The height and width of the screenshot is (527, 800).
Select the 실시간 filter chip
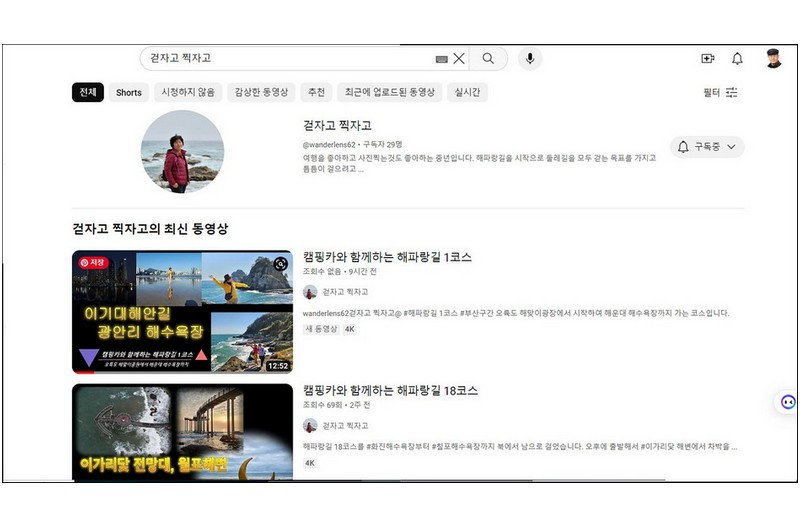point(467,92)
